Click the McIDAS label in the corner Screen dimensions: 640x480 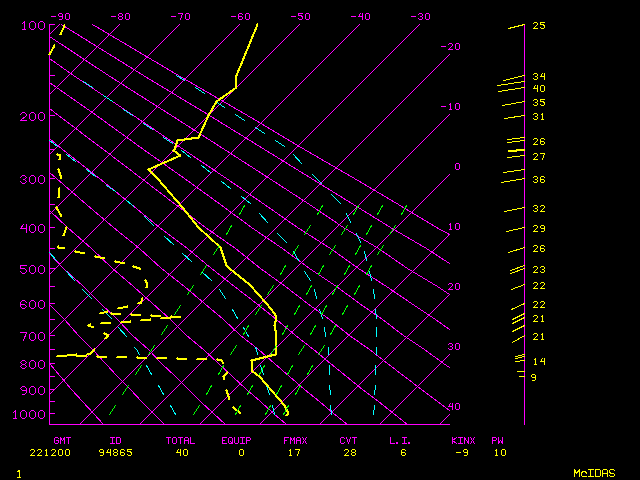[593, 473]
